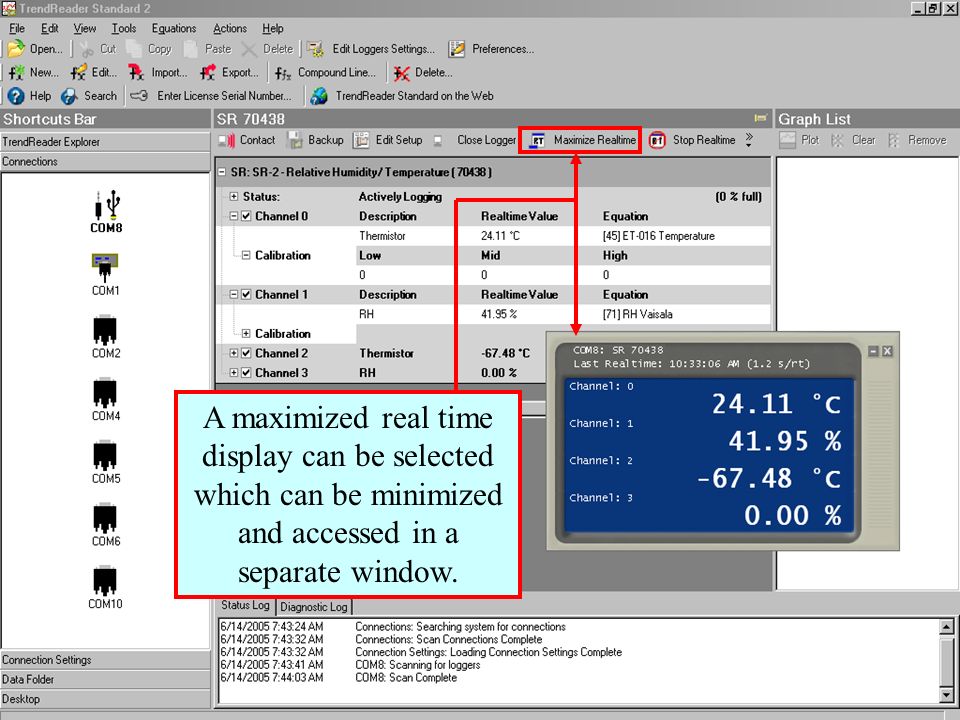
Task: Open the Actions menu
Action: click(x=230, y=28)
